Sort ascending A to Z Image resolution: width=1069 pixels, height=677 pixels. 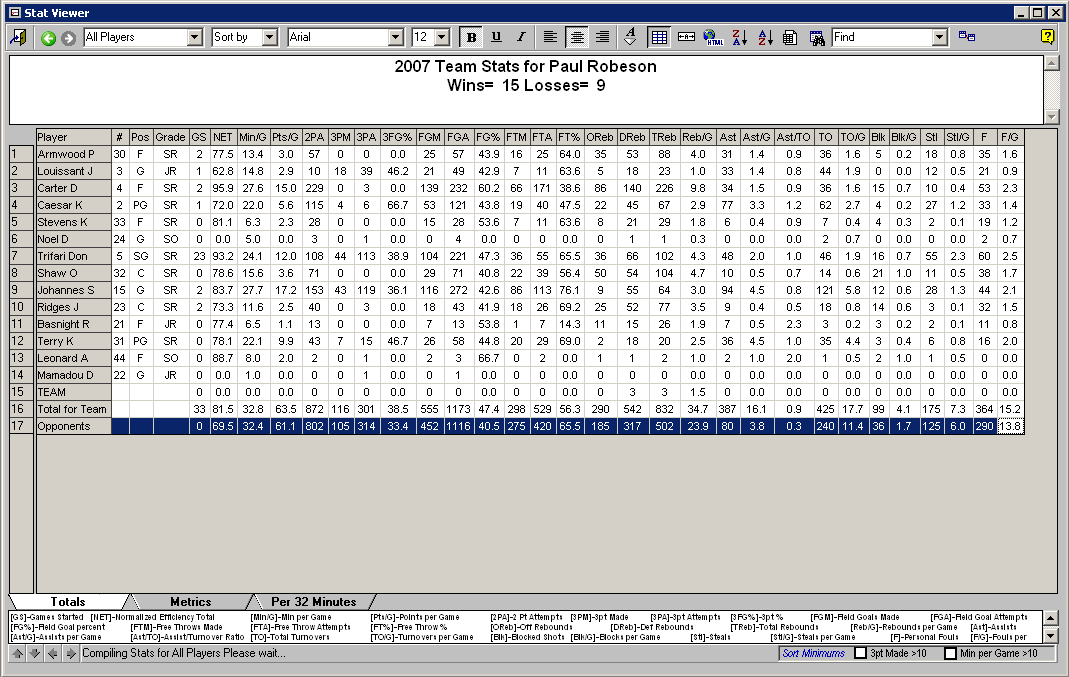coord(765,37)
